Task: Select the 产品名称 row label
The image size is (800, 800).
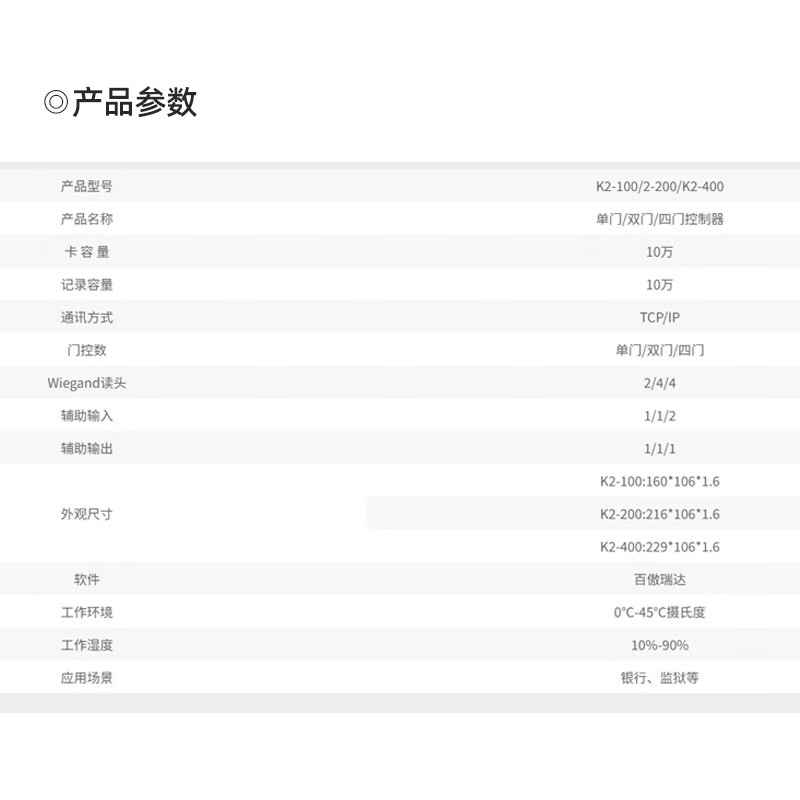Action: point(87,219)
